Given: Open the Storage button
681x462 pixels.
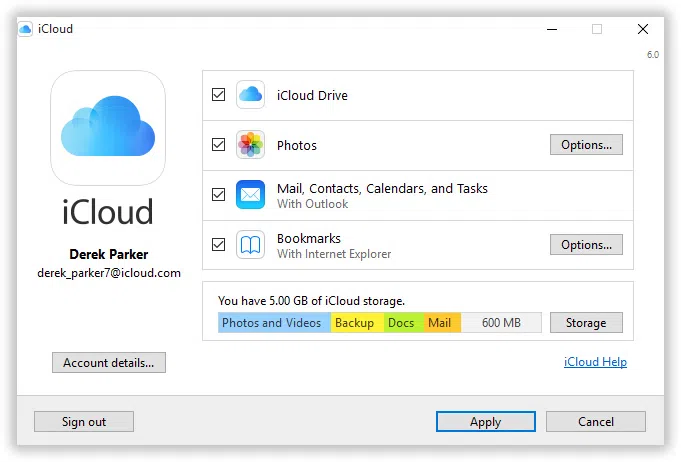Looking at the screenshot, I should (x=586, y=323).
